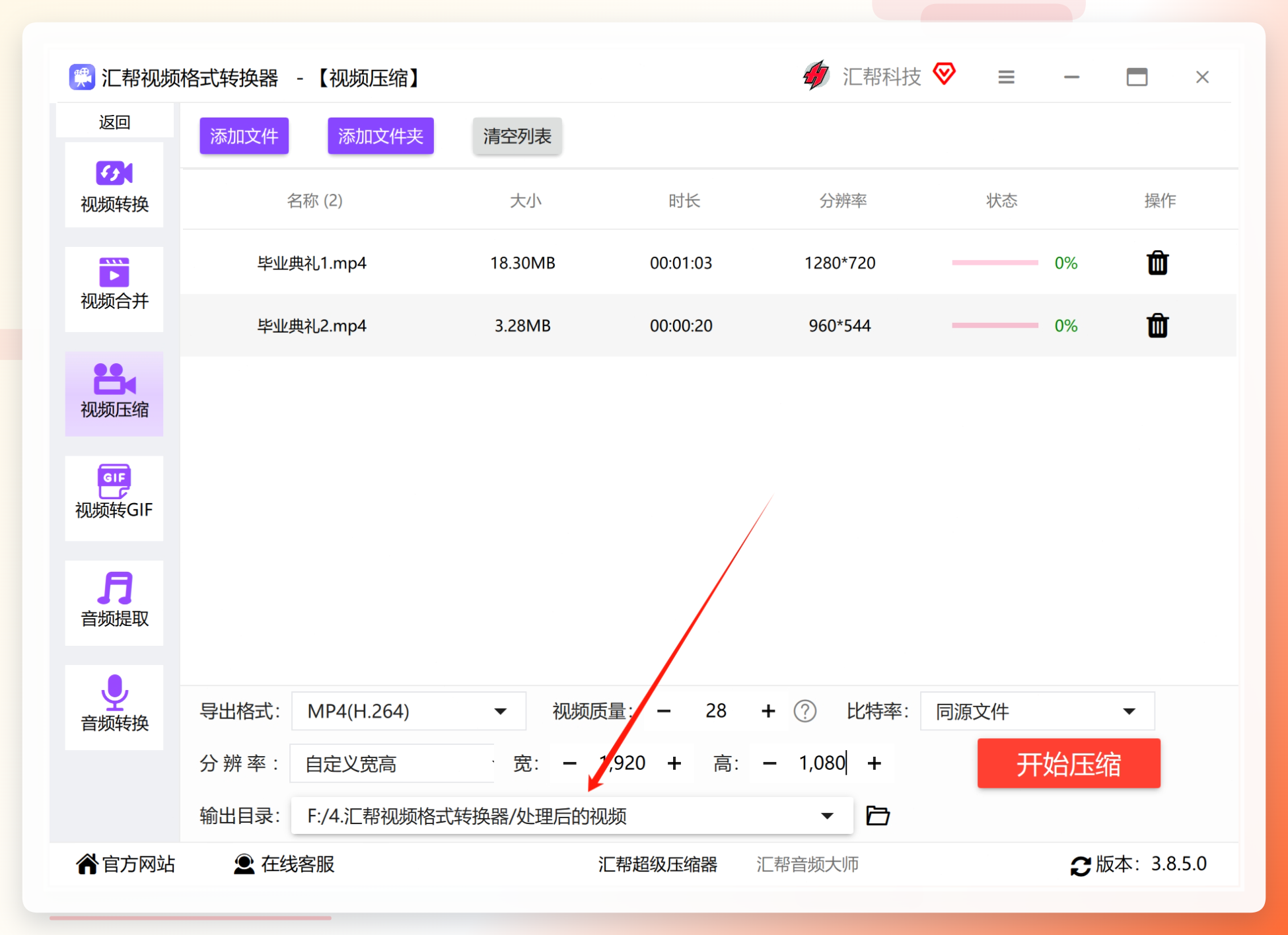Click progress bar of 毕业典礼1.mp4

pyautogui.click(x=995, y=263)
